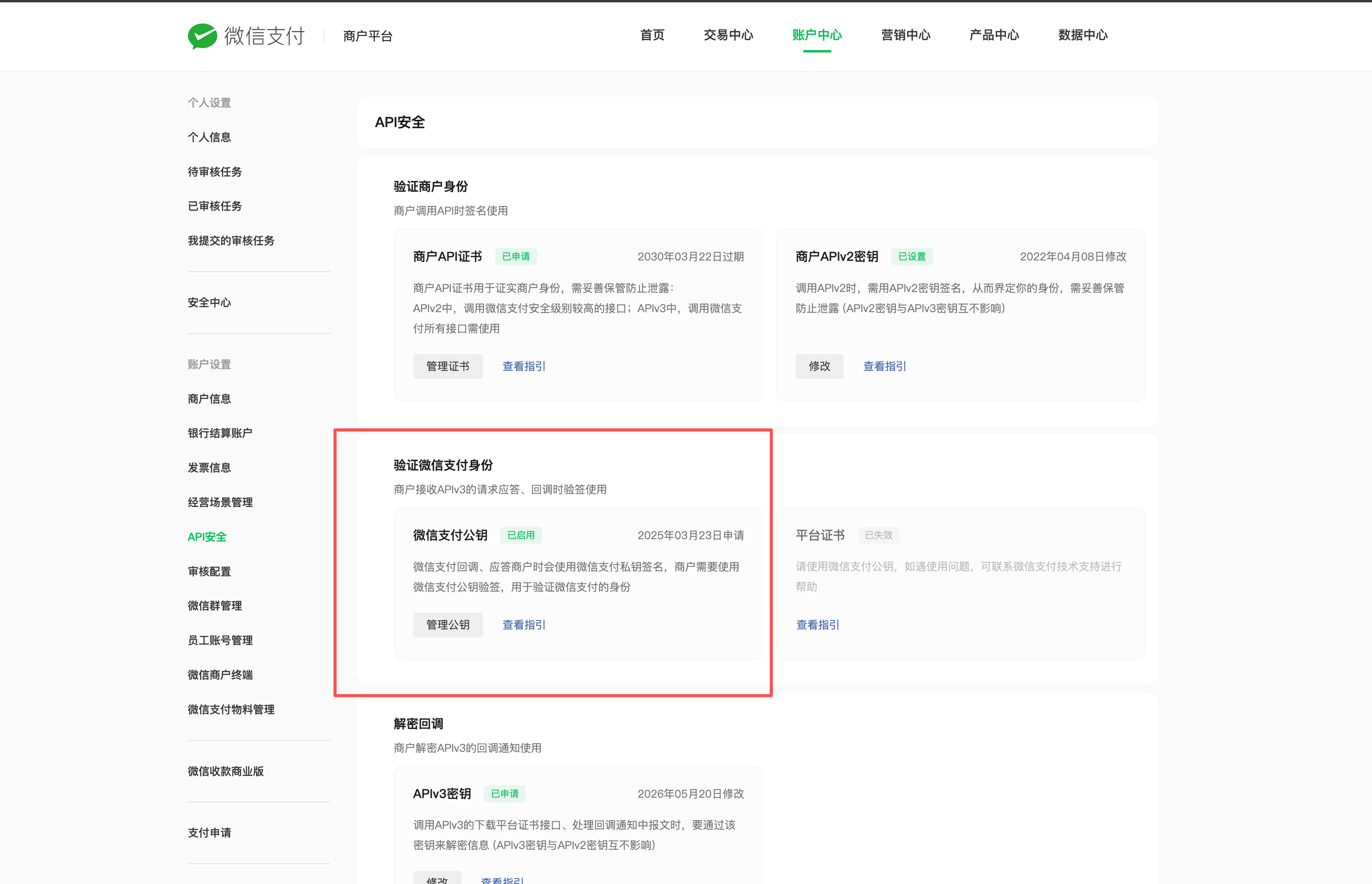The height and width of the screenshot is (884, 1372).
Task: Go to 发票信息 in sidebar
Action: pos(209,468)
